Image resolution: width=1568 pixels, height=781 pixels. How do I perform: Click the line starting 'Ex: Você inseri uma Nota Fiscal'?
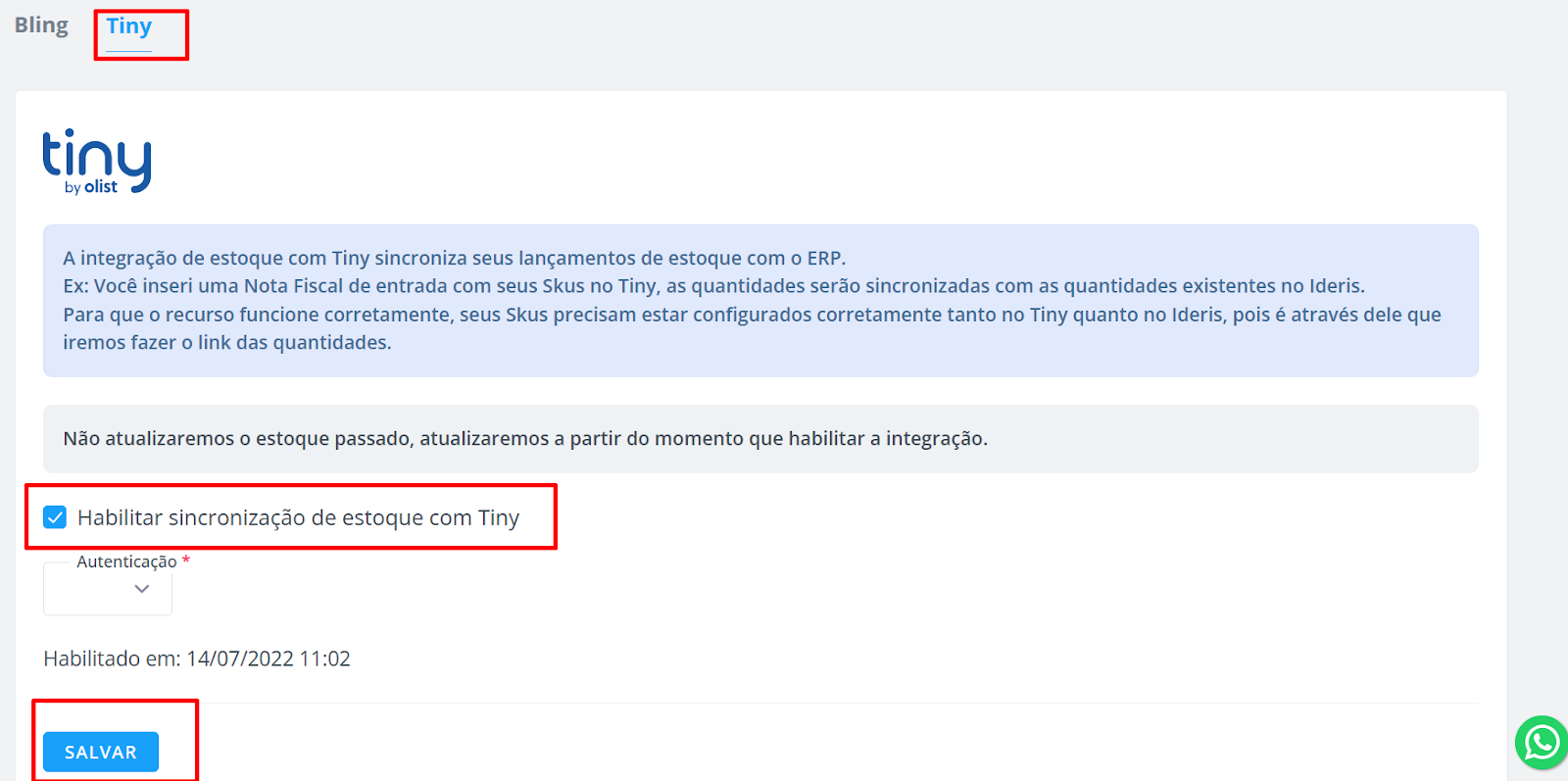coord(713,286)
